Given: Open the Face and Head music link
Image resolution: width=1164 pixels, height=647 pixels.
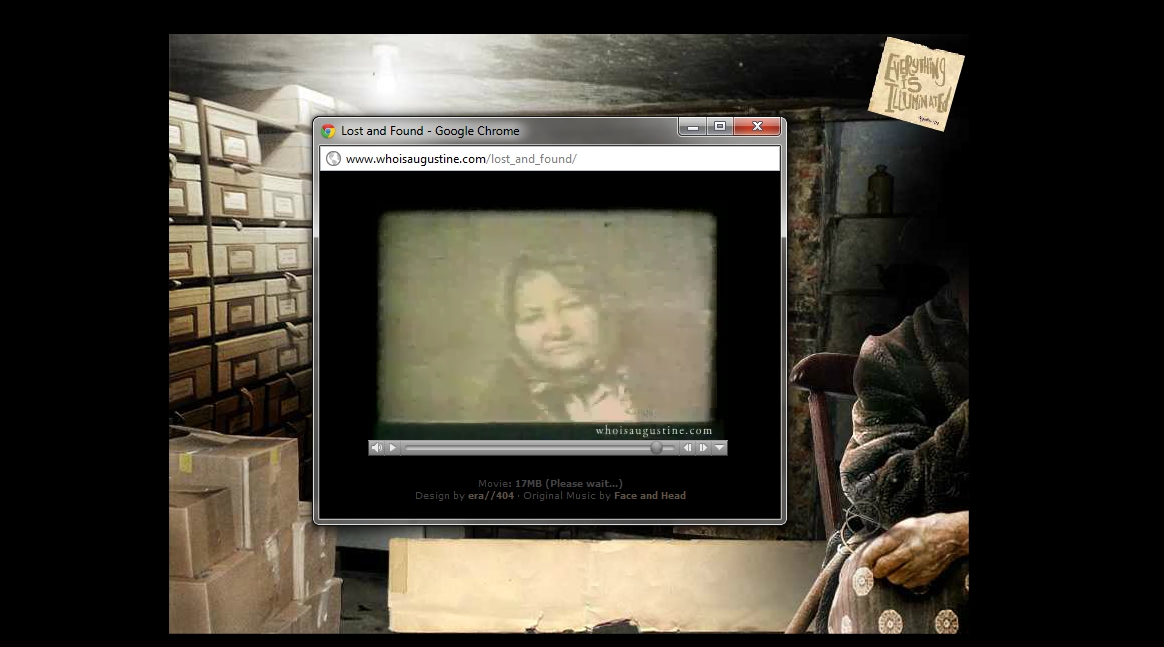Looking at the screenshot, I should click(649, 495).
